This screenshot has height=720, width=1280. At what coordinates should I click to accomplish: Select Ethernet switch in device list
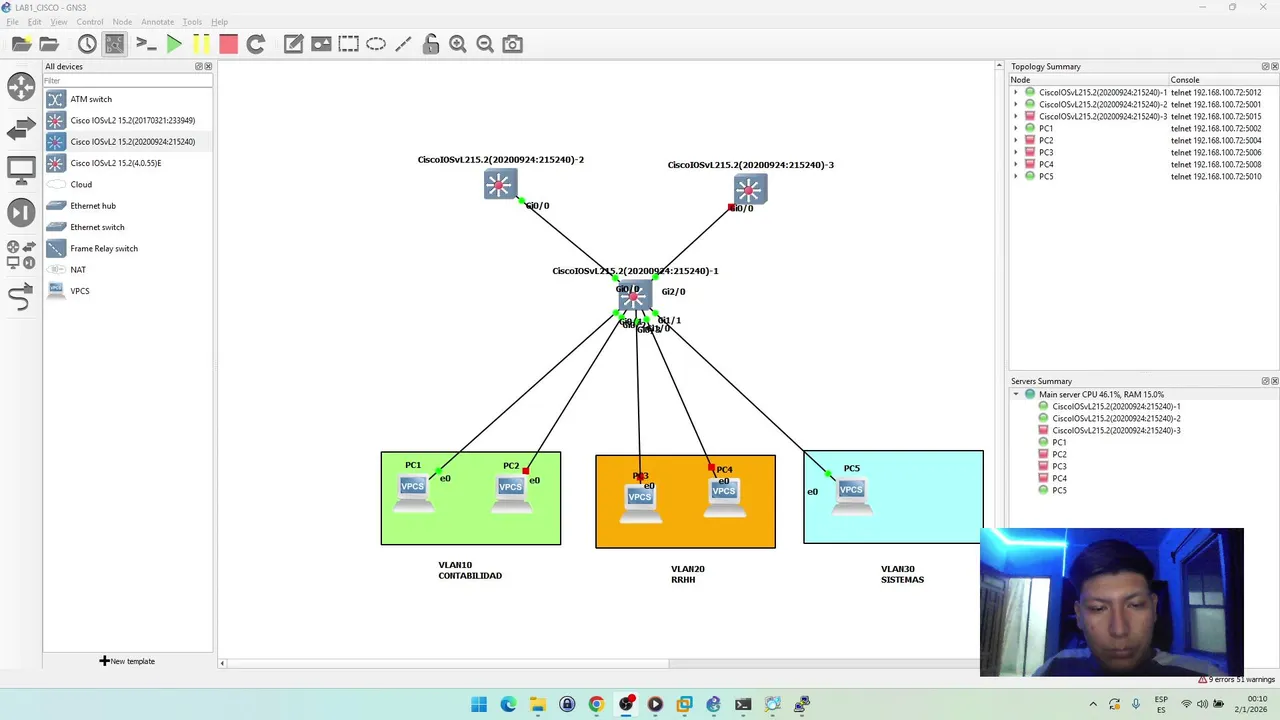[x=127, y=227]
